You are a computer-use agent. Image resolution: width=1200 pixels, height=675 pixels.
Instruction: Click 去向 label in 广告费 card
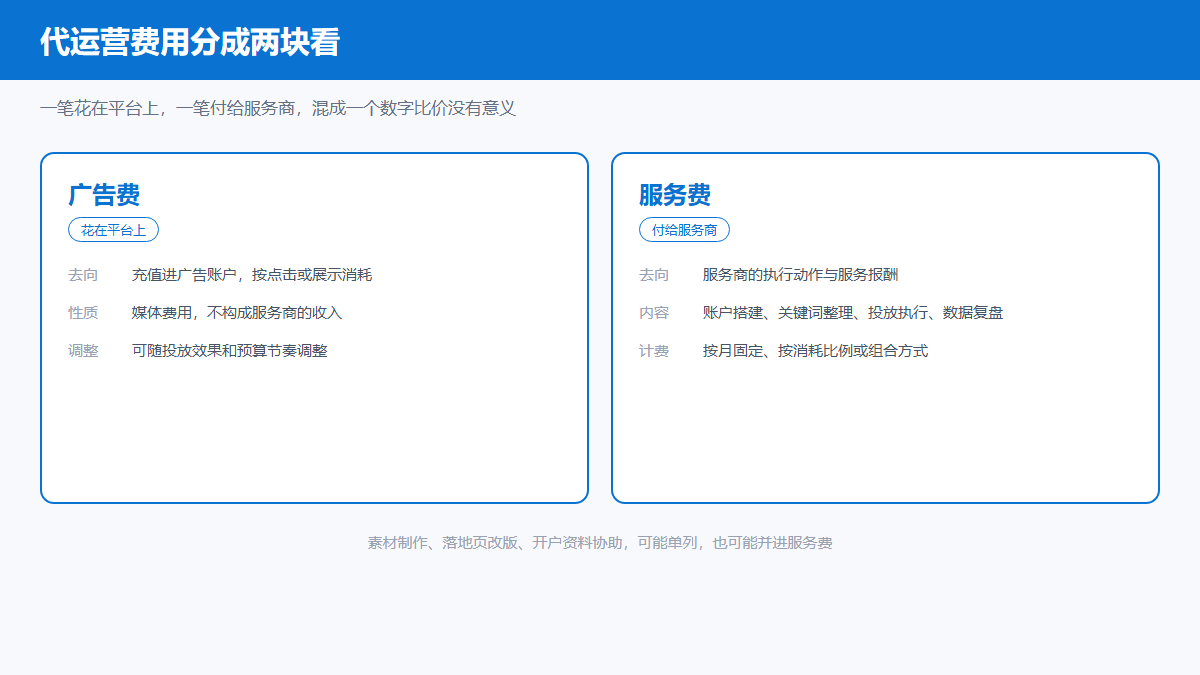(83, 275)
